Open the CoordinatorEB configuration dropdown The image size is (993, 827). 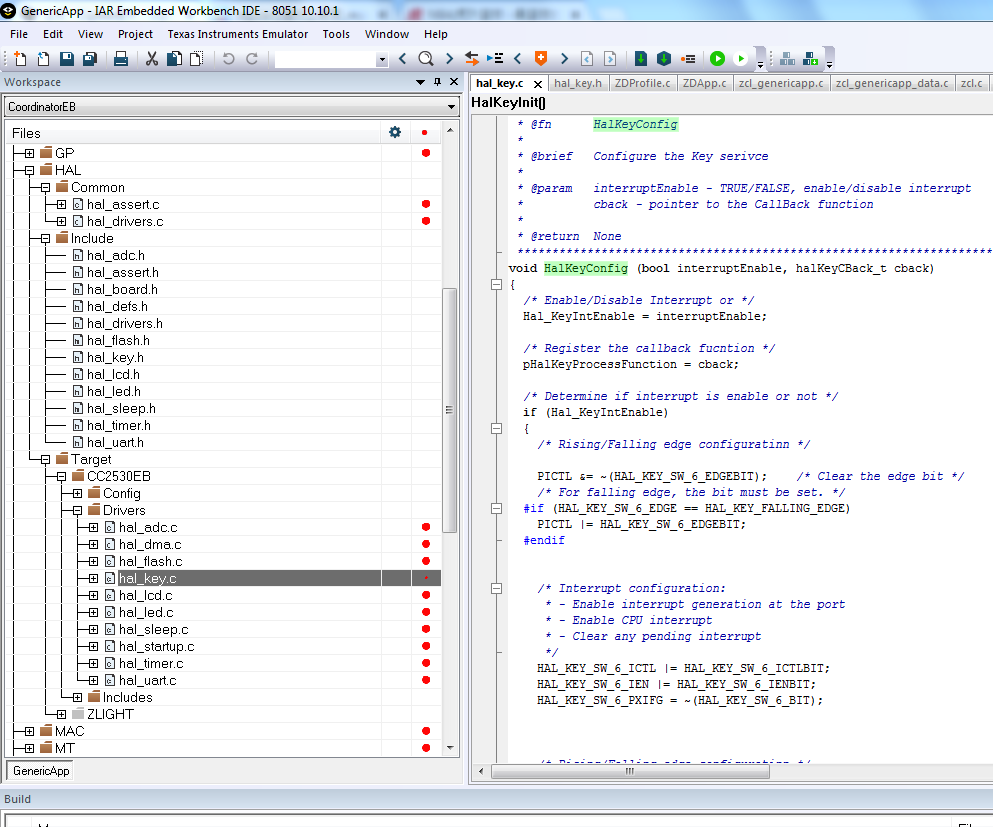click(451, 107)
